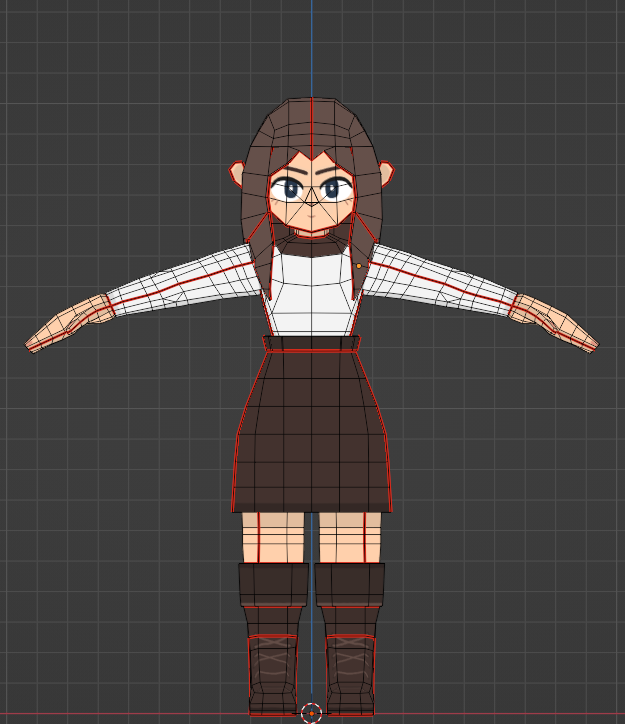Click the hand at the image's right edge
The image size is (625, 724).
coord(554,322)
